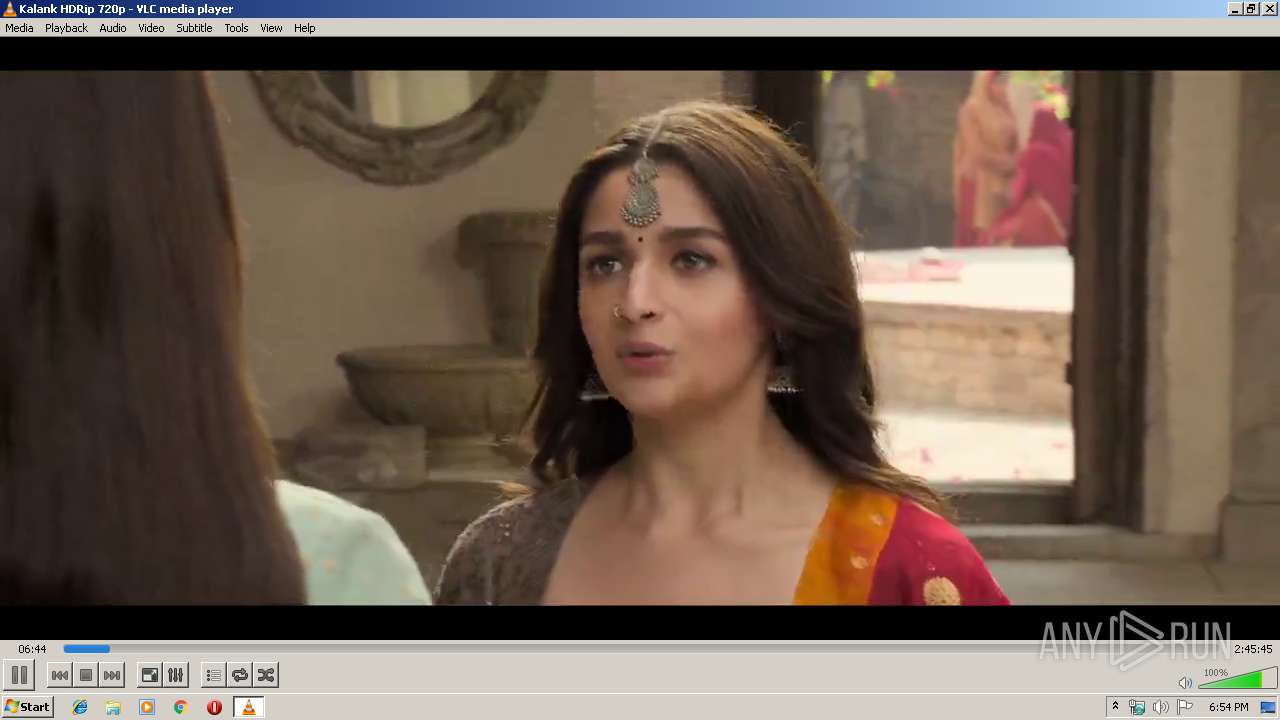Stop the video playback
1280x720 pixels.
click(x=86, y=675)
